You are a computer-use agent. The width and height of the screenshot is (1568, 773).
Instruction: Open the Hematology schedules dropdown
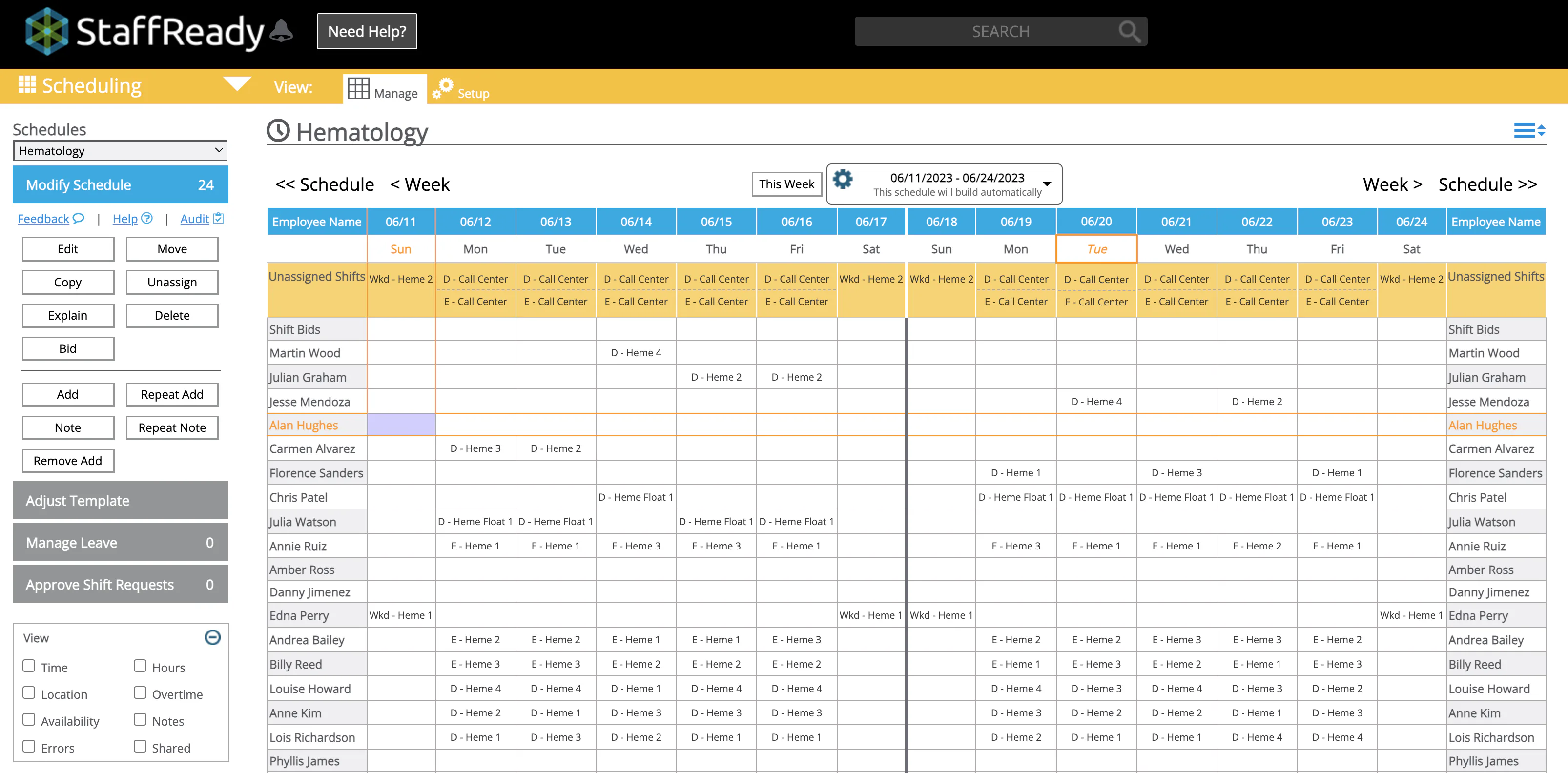(121, 150)
